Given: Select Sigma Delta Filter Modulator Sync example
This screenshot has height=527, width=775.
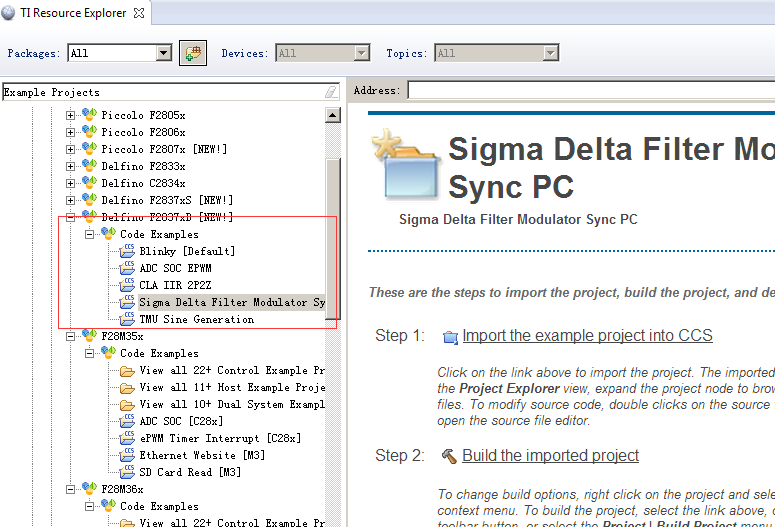Looking at the screenshot, I should coord(232,302).
